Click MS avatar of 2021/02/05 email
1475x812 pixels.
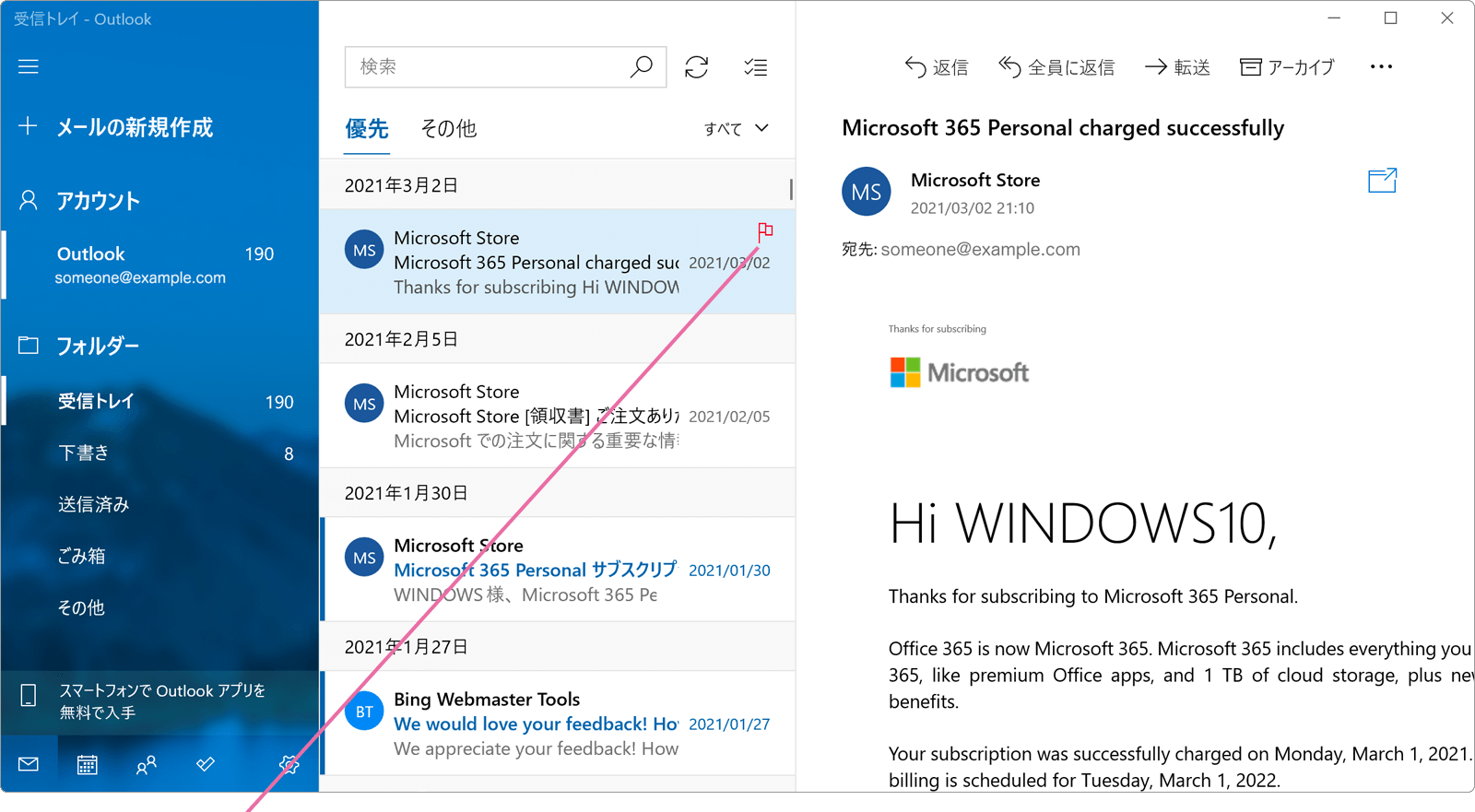(x=364, y=404)
